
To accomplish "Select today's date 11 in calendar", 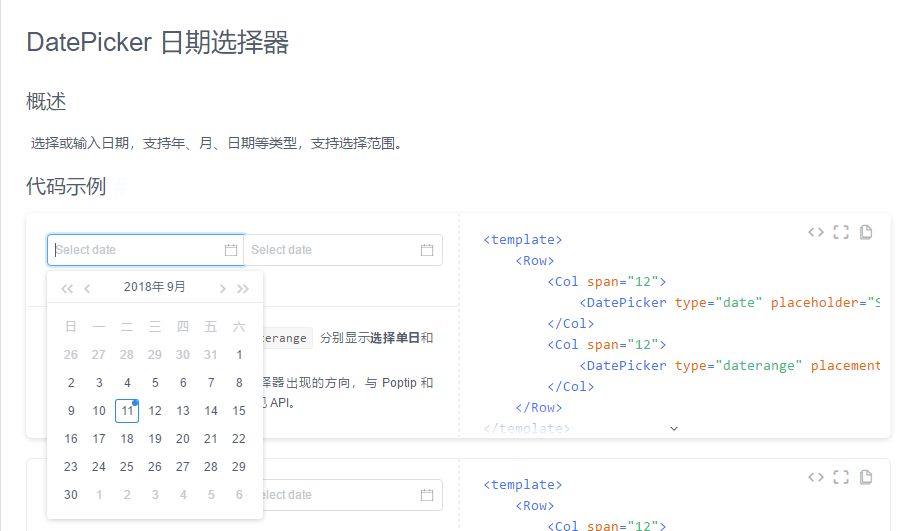I will (x=127, y=411).
